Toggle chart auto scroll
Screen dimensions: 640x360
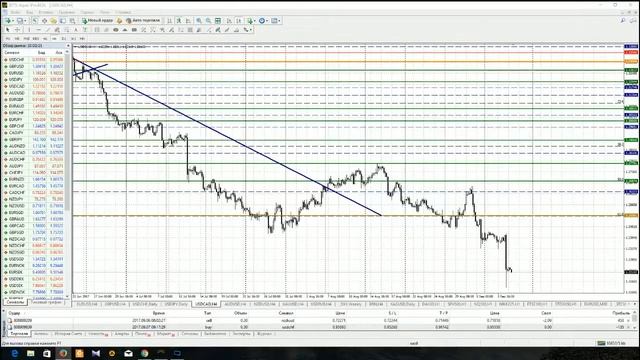(x=229, y=20)
